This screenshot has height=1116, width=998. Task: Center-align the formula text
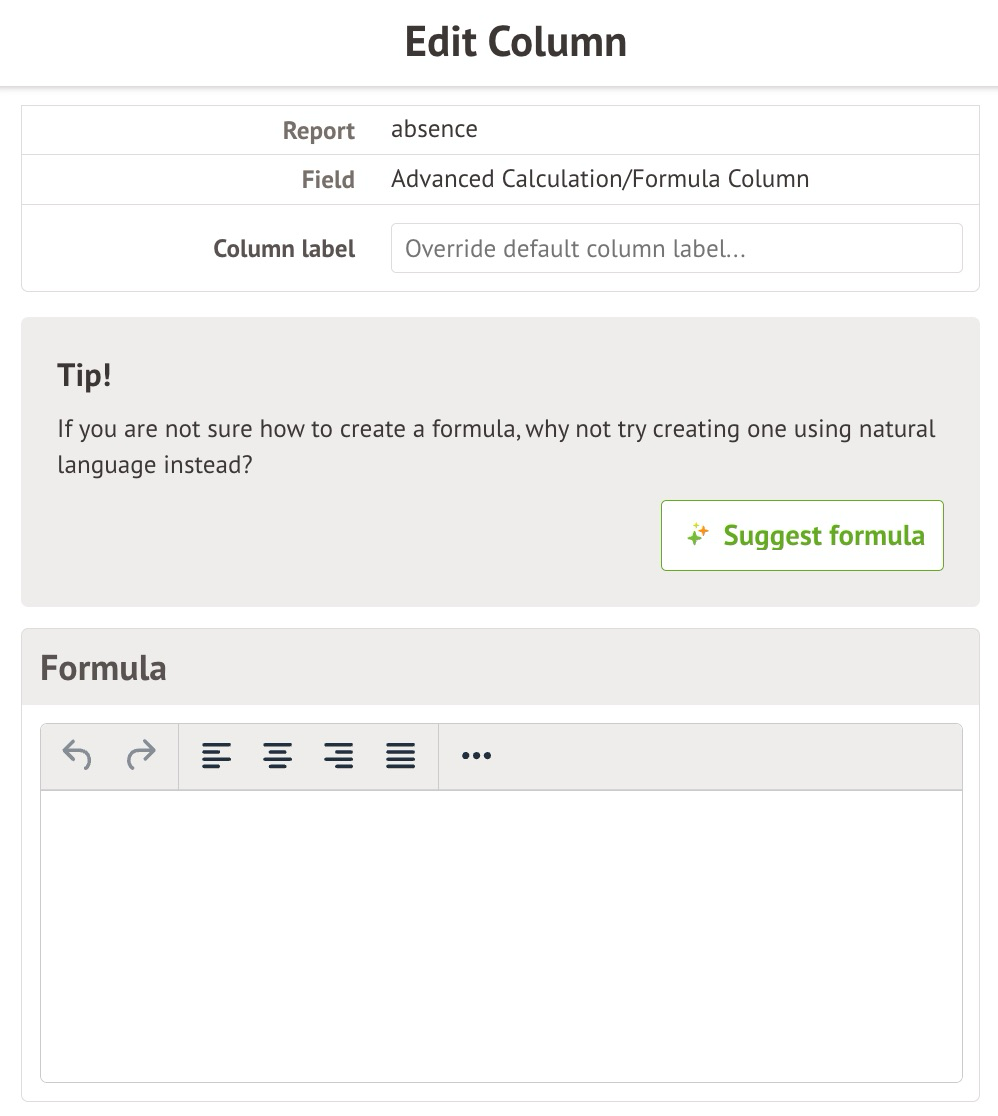click(278, 755)
